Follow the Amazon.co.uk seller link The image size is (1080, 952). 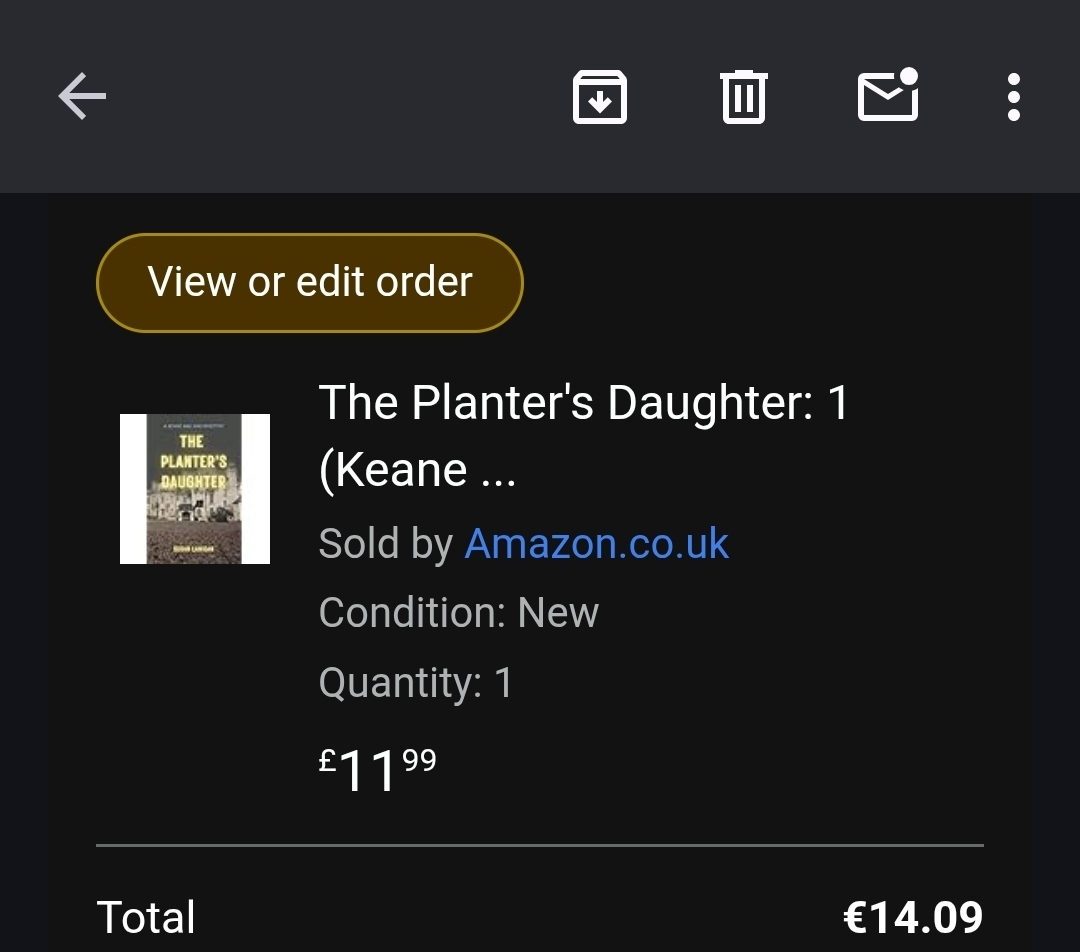tap(597, 544)
